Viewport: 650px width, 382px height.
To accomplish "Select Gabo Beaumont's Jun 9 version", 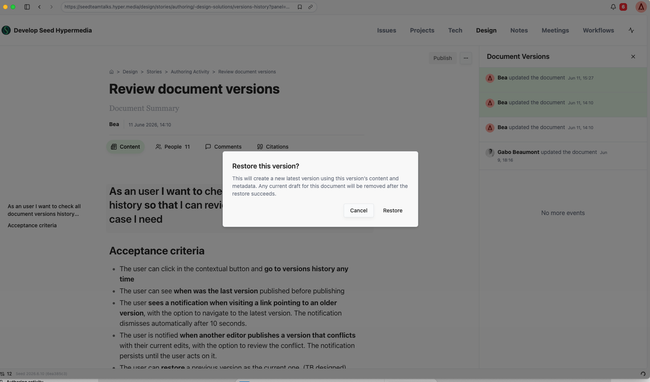I will pyautogui.click(x=563, y=156).
